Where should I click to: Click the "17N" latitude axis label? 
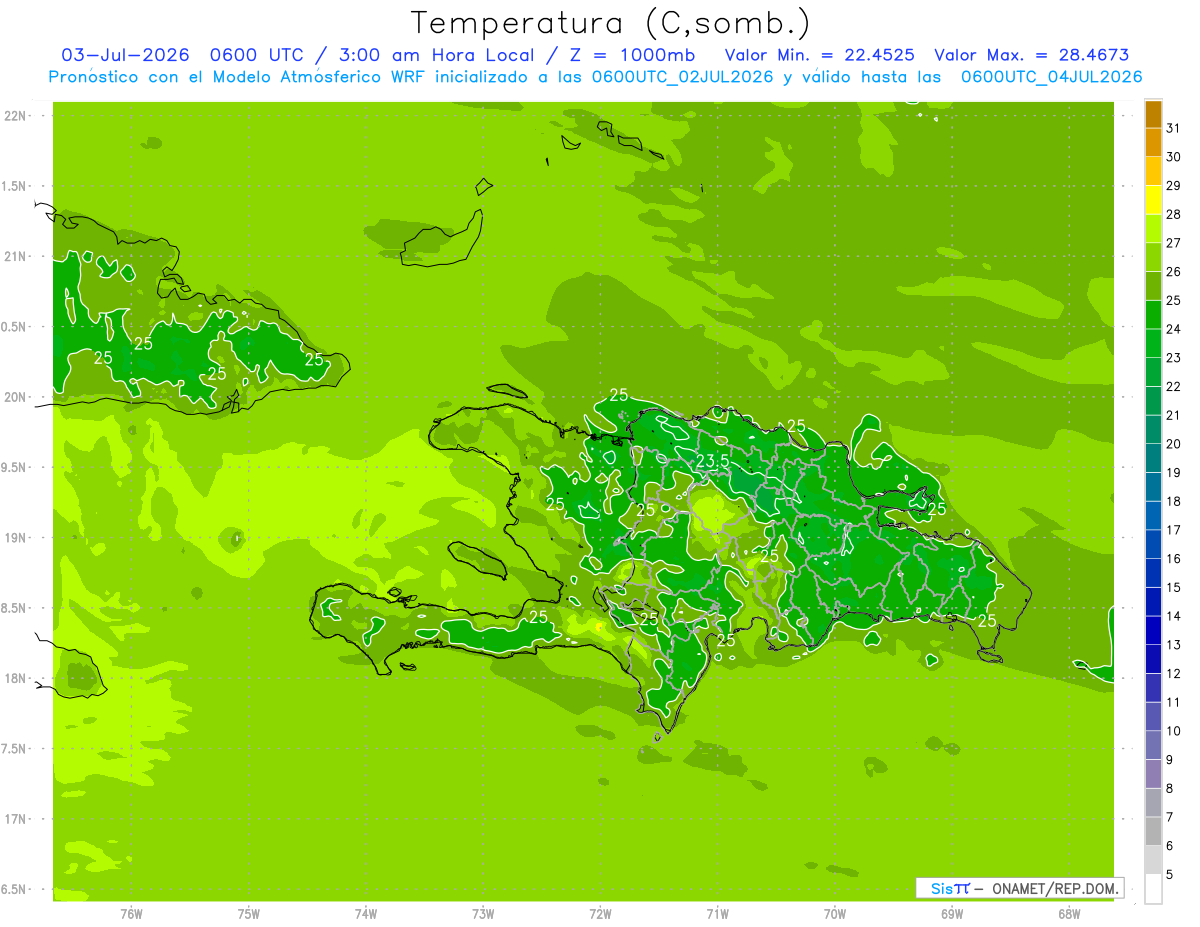[x=16, y=820]
